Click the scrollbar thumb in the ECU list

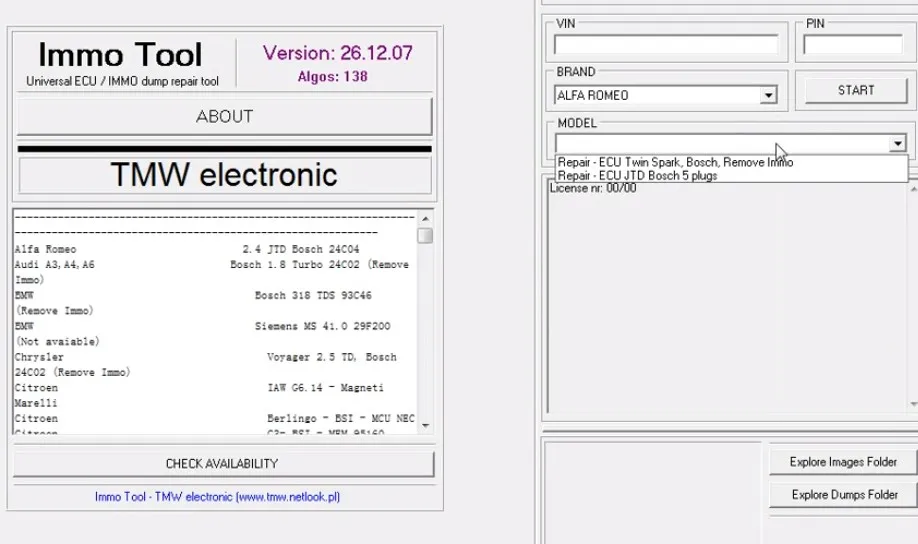pos(425,236)
